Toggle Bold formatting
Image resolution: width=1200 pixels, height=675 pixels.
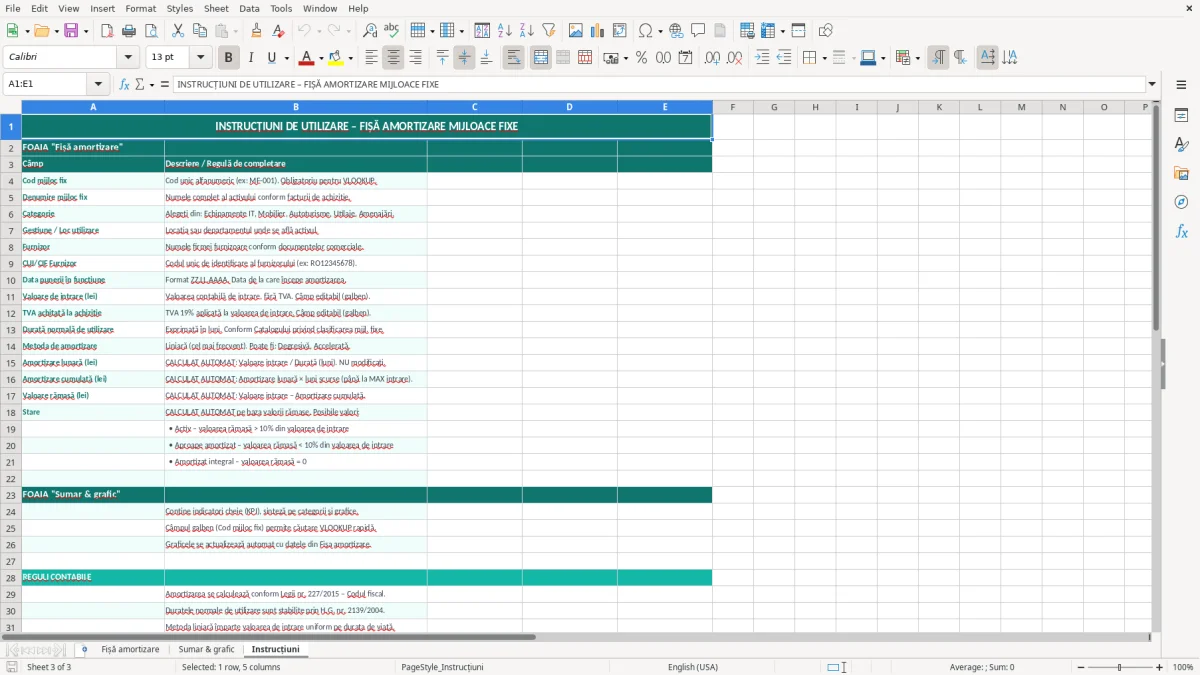click(228, 58)
